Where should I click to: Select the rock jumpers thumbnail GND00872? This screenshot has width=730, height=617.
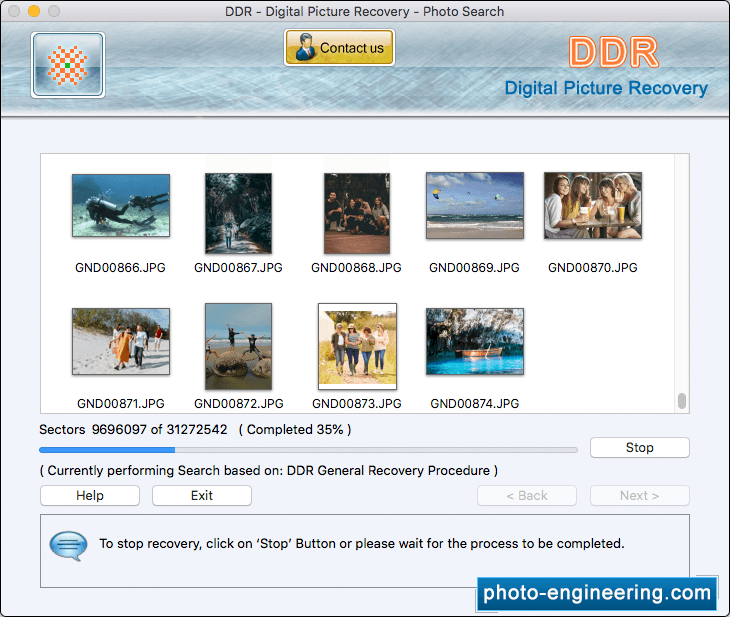tap(238, 346)
